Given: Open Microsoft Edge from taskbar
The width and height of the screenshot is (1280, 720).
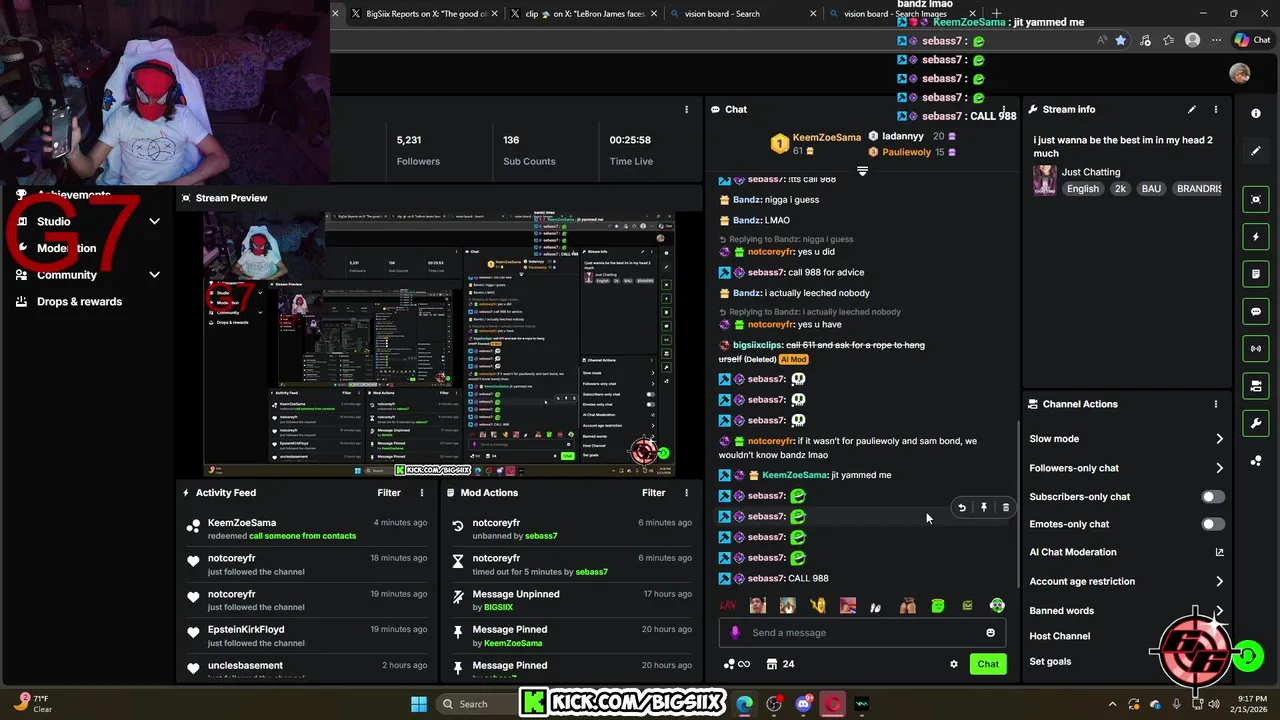Looking at the screenshot, I should coord(745,704).
